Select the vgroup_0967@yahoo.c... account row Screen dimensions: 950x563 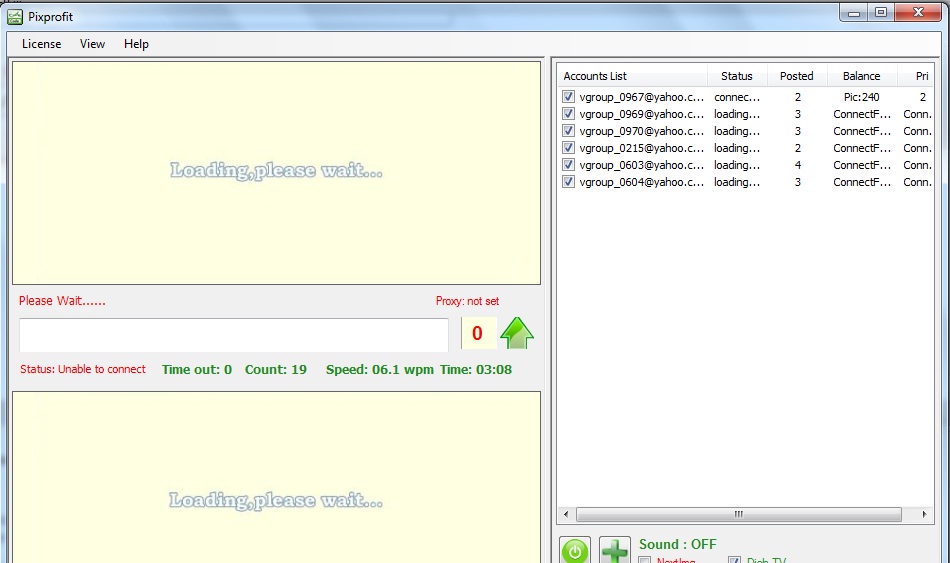(745, 96)
